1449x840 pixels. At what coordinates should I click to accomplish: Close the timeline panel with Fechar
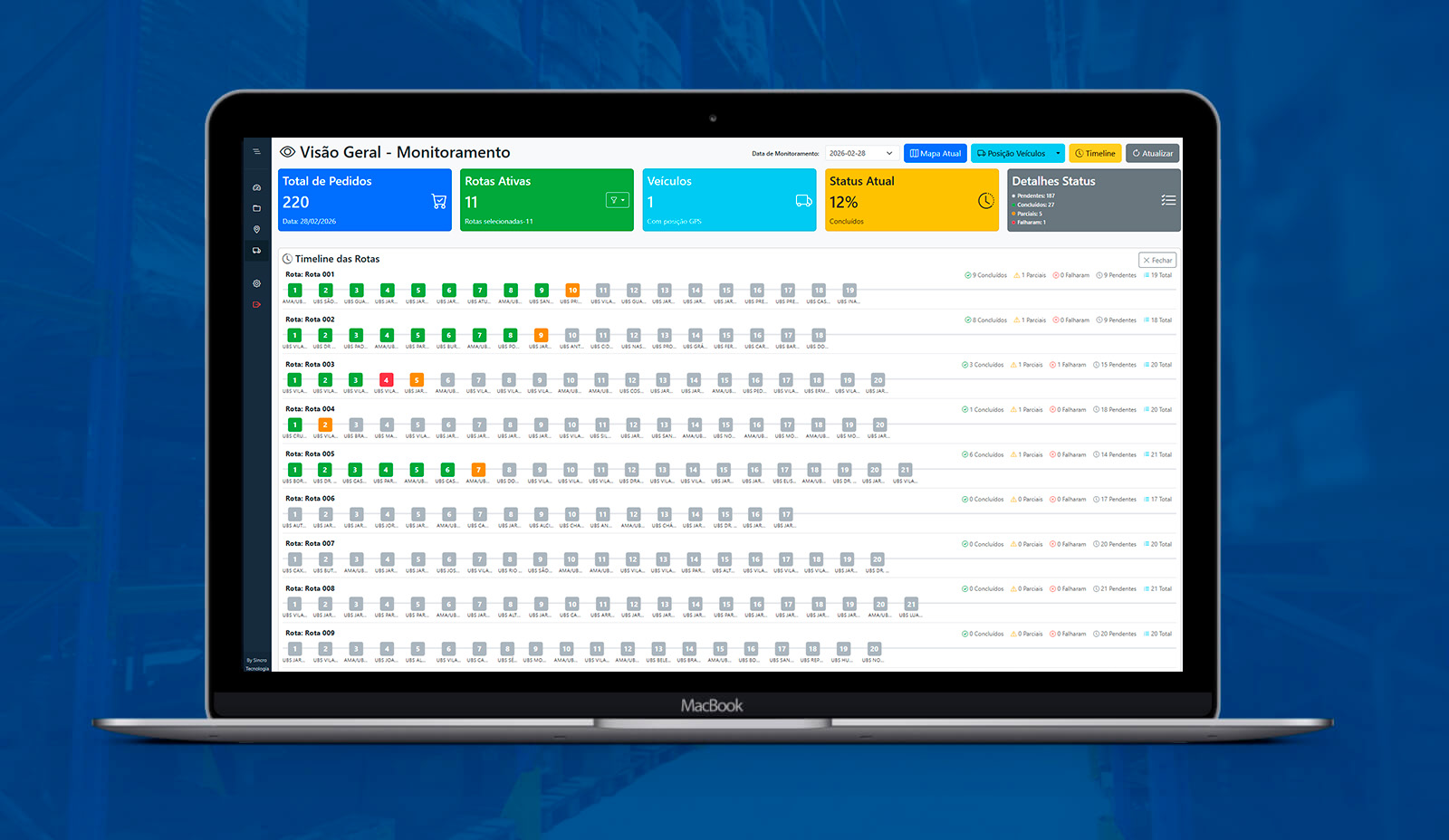(x=1156, y=260)
